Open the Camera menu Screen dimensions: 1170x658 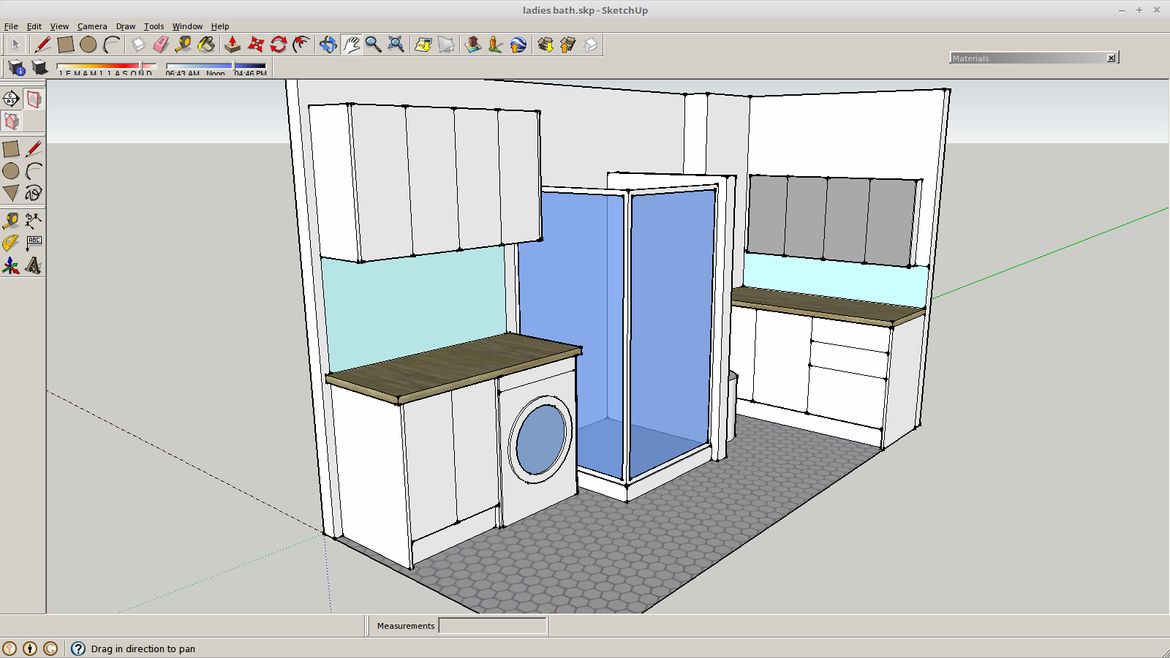point(92,26)
